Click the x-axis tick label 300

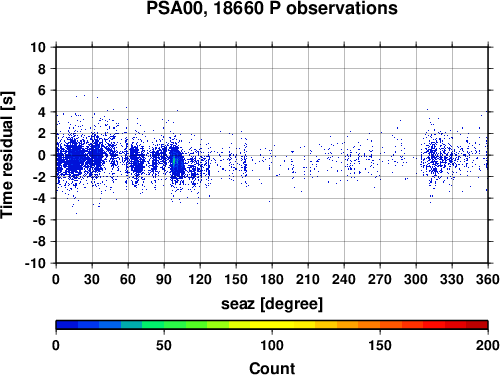[x=416, y=279]
